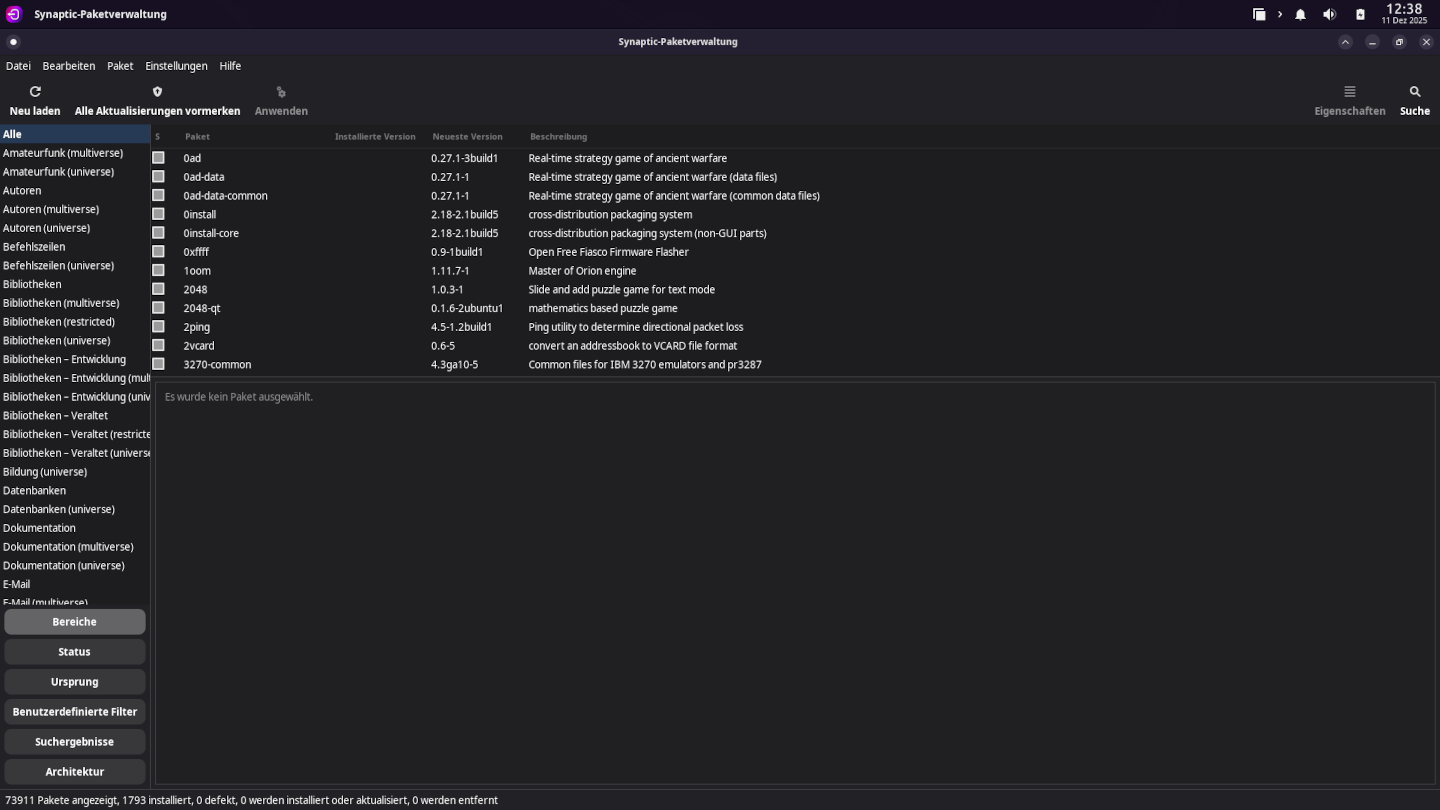The image size is (1440, 810).
Task: Click the Neu laden reload icon
Action: pyautogui.click(x=35, y=92)
